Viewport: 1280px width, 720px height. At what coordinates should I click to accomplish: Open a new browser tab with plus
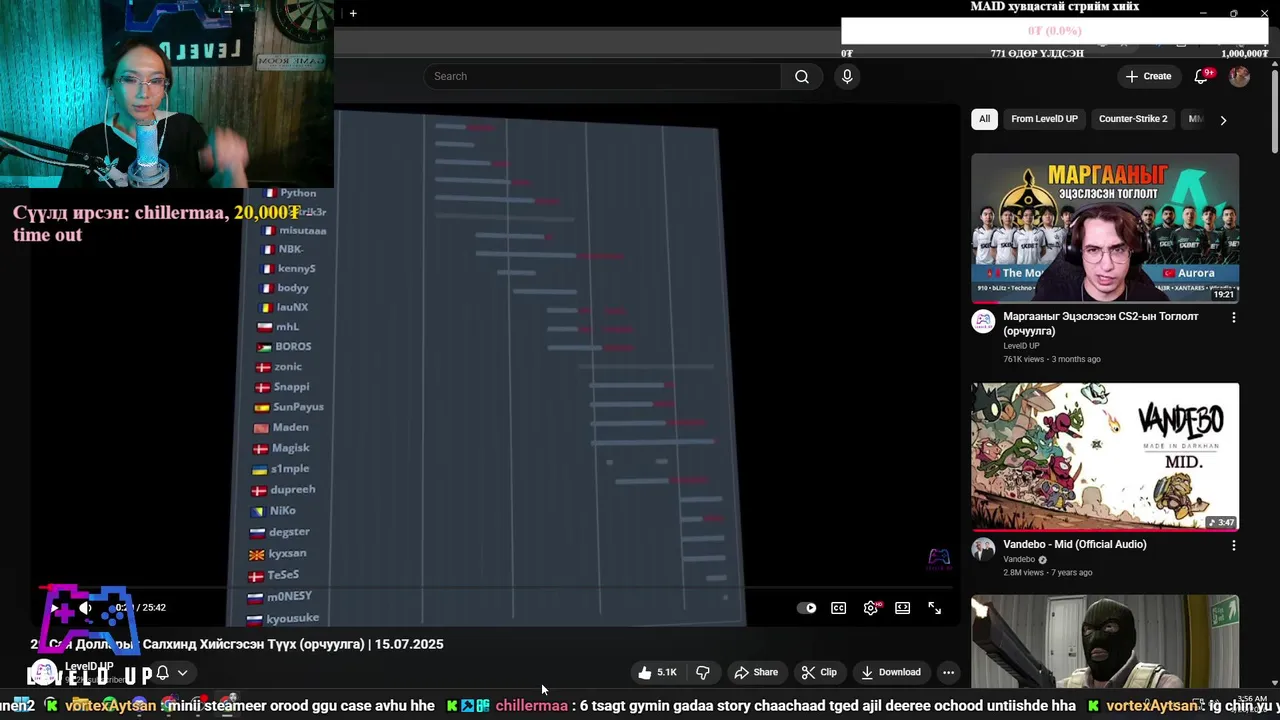point(353,13)
